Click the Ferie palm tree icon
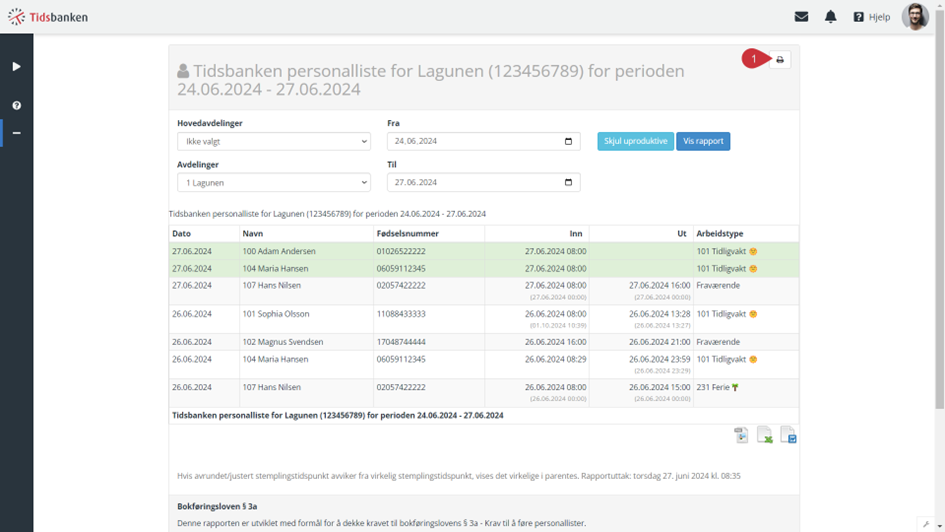This screenshot has height=532, width=945. pos(735,387)
